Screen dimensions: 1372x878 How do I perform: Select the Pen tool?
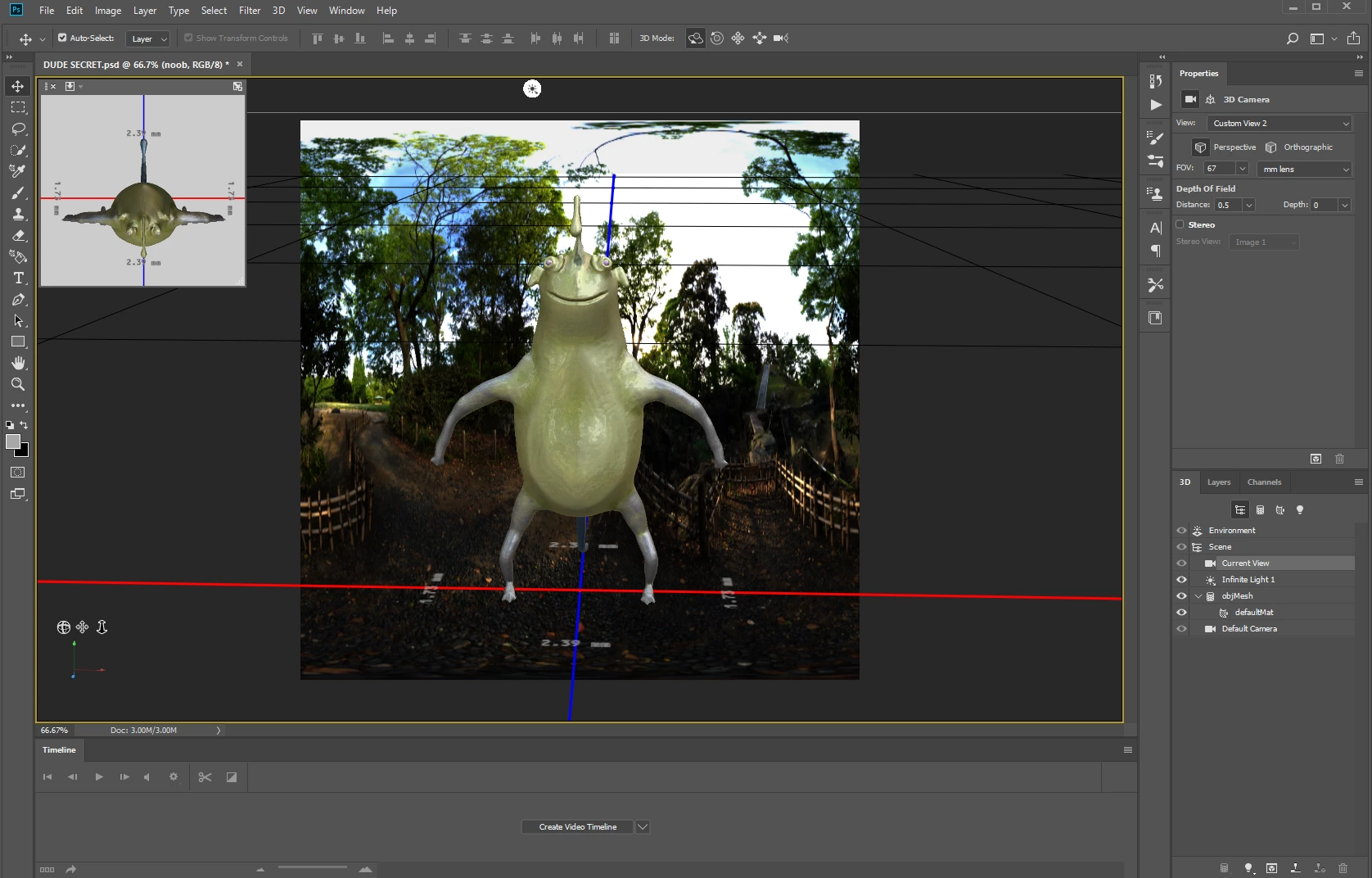click(x=18, y=299)
